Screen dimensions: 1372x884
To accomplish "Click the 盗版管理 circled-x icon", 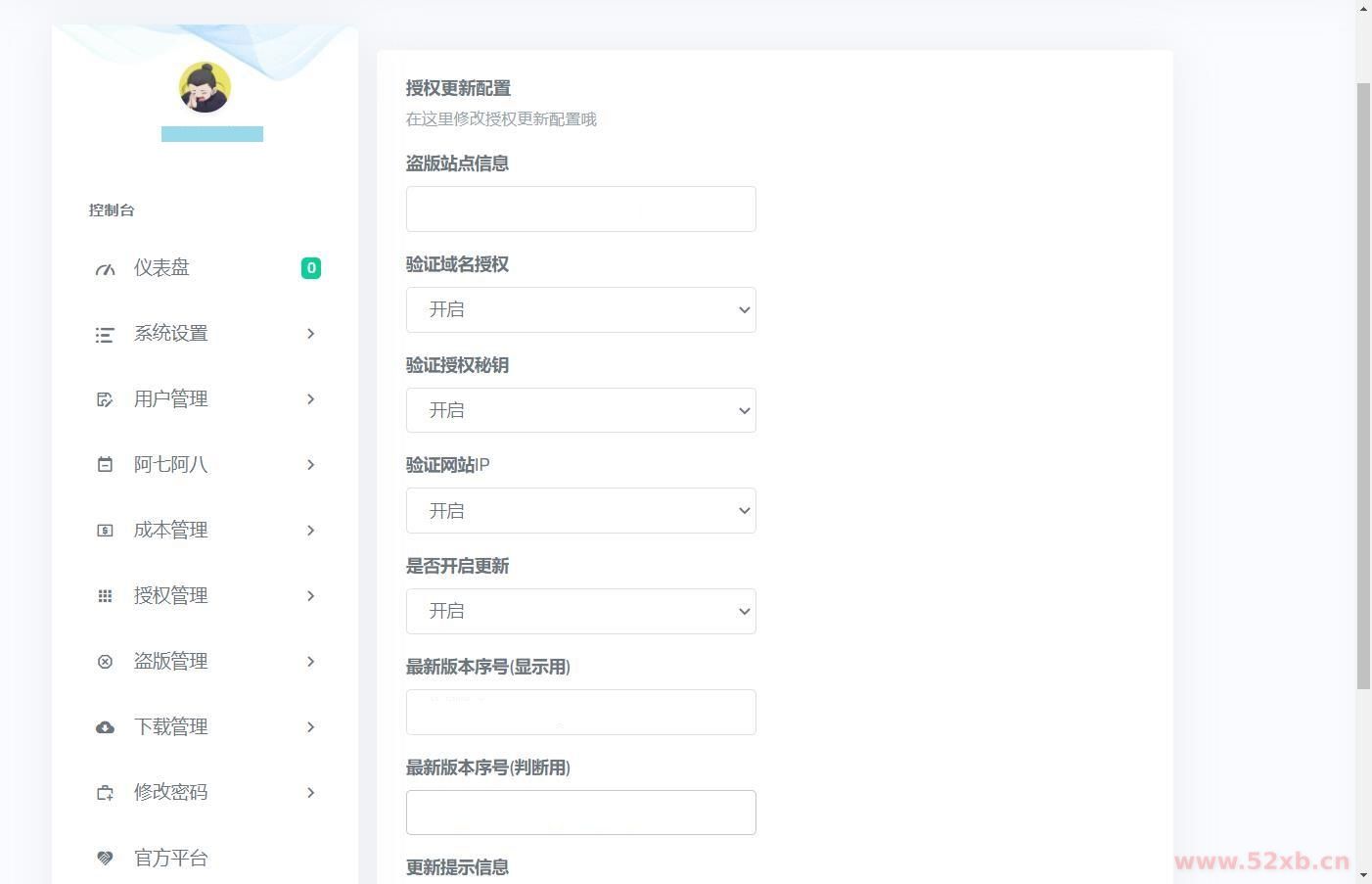I will (x=105, y=662).
